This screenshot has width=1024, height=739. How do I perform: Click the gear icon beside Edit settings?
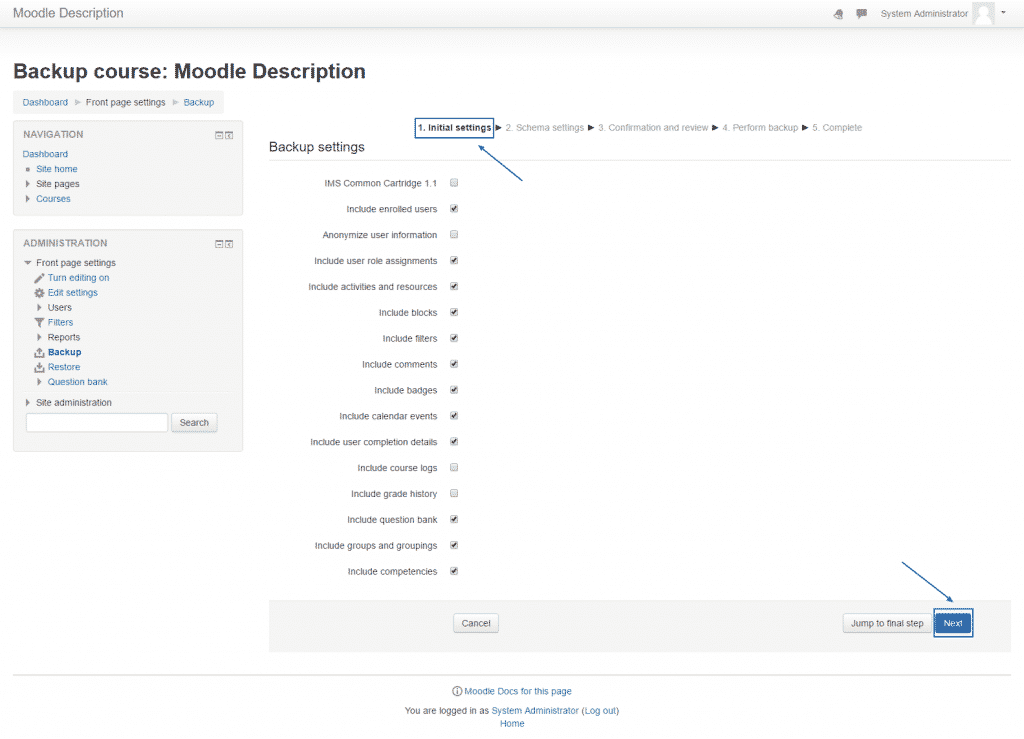coord(39,293)
